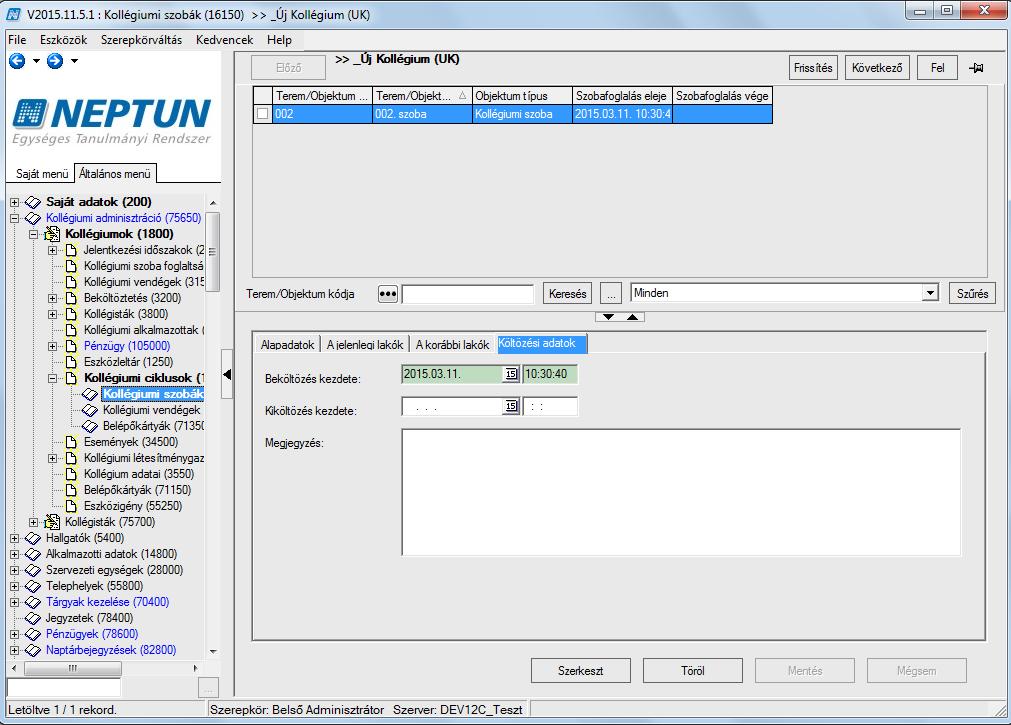Click the pin icon next to Fel
Screen dimensions: 1011x725
tap(976, 68)
